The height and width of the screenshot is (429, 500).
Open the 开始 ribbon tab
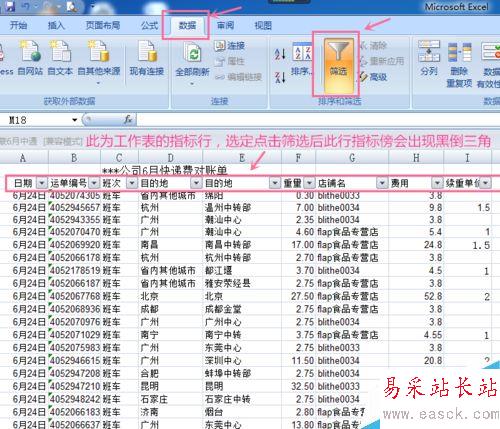tap(18, 25)
